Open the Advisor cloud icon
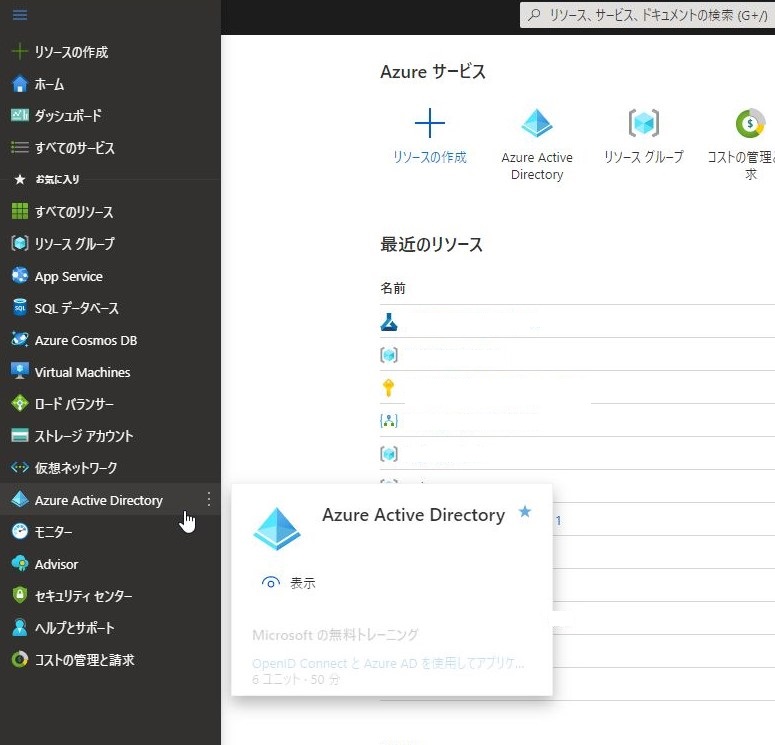The width and height of the screenshot is (775, 745). click(x=20, y=563)
